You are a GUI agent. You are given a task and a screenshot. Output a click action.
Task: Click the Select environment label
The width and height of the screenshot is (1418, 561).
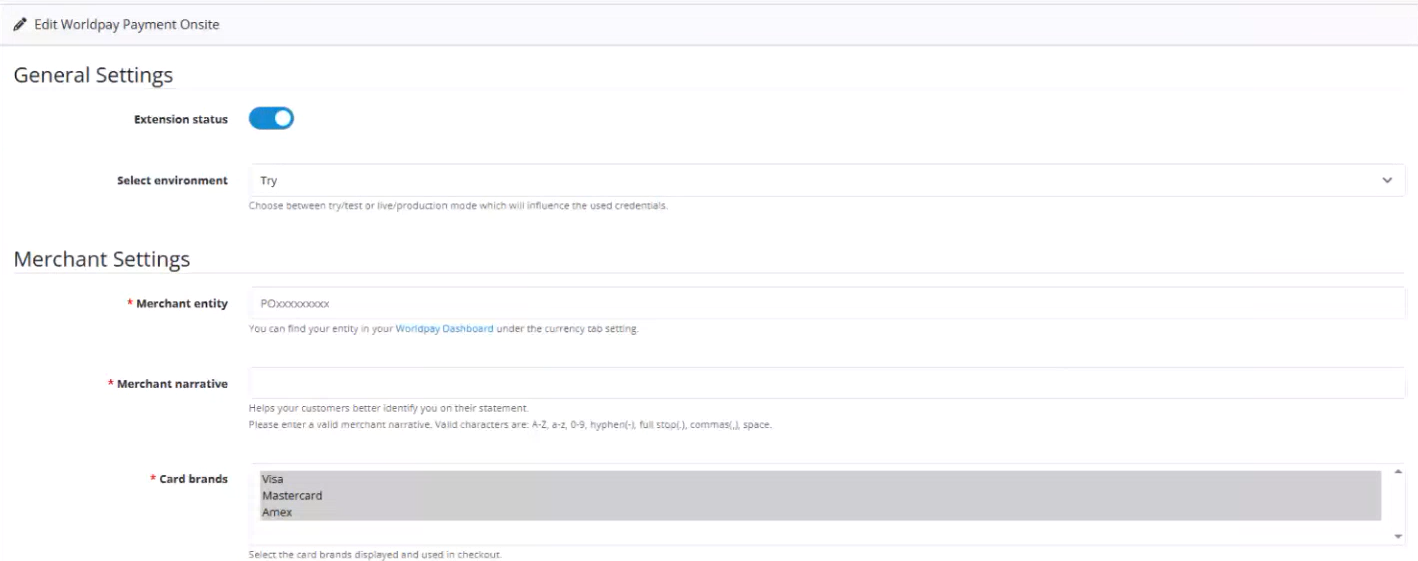click(x=172, y=181)
